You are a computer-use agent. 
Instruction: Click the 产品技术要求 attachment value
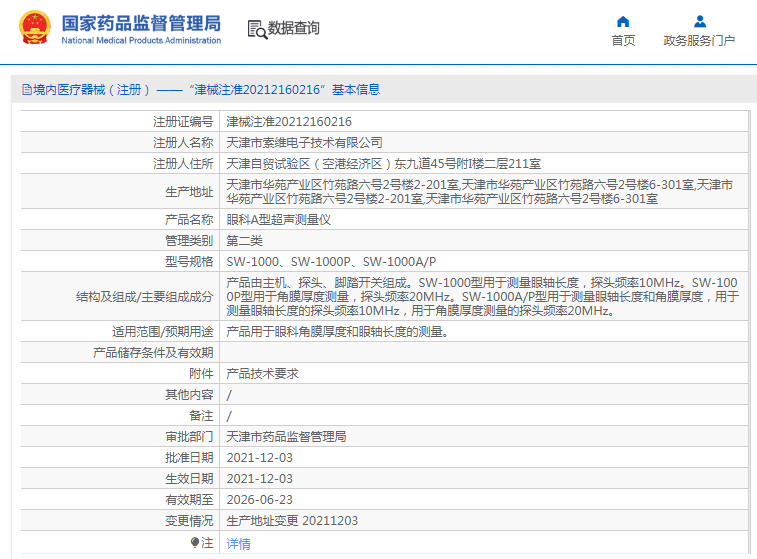pyautogui.click(x=262, y=374)
